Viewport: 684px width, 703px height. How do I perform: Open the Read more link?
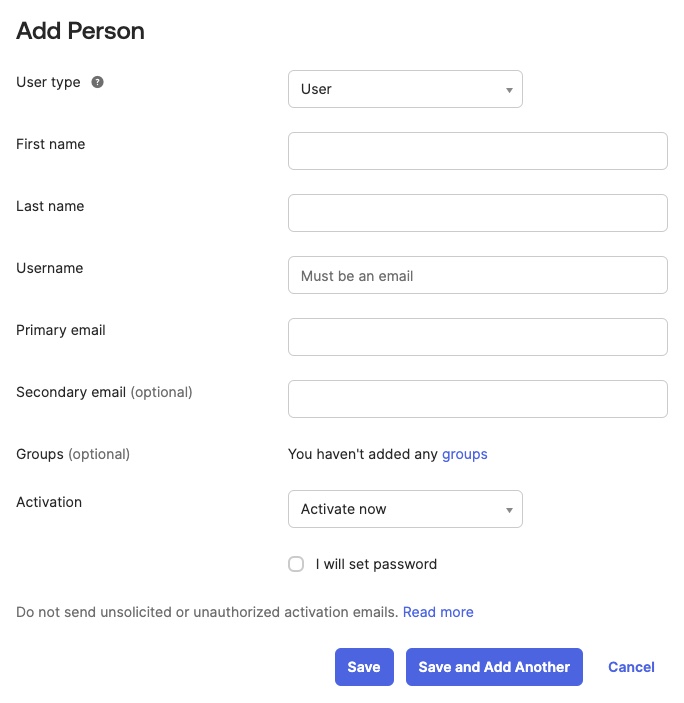438,612
